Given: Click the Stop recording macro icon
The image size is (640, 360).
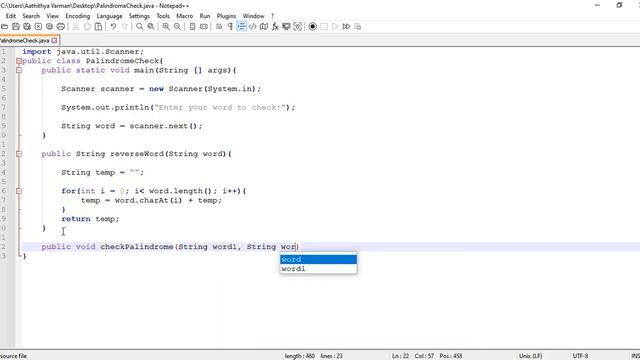Looking at the screenshot, I should tap(324, 27).
